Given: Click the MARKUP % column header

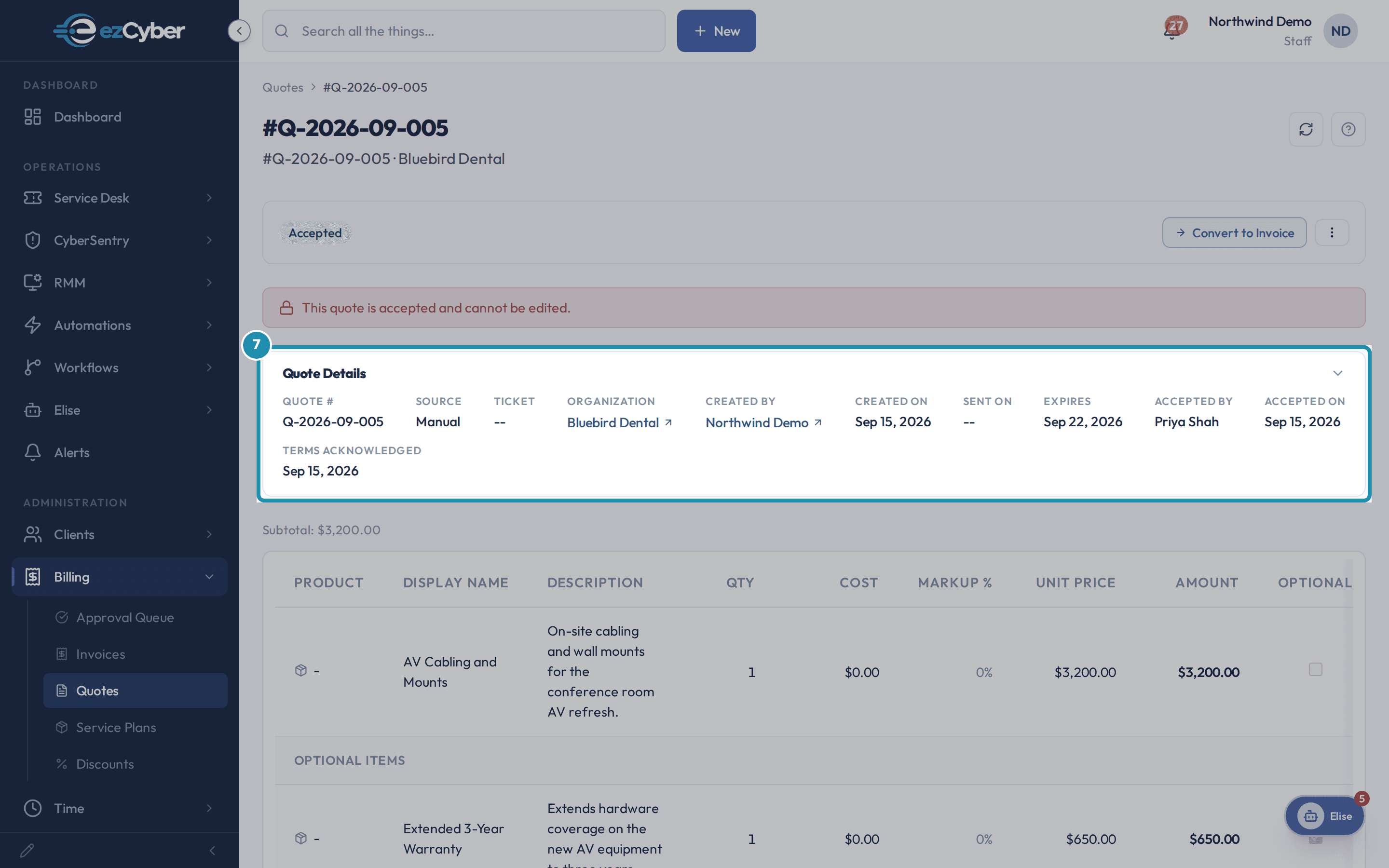Looking at the screenshot, I should (955, 583).
